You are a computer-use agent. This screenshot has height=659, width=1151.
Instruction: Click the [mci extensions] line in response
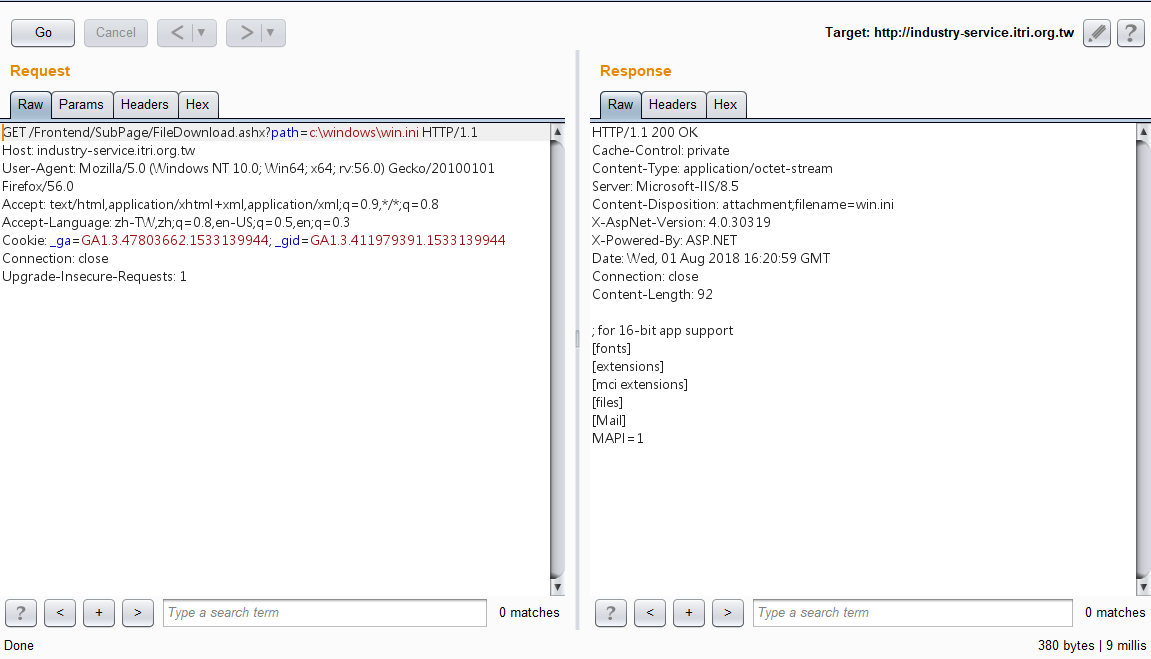639,384
